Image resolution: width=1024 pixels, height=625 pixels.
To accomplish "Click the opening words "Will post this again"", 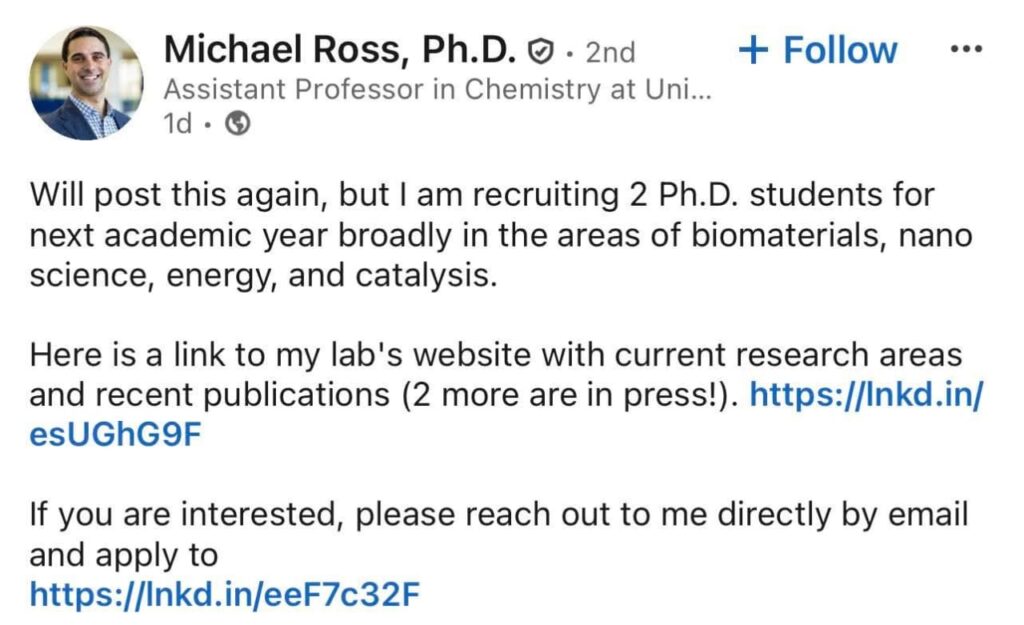I will pos(160,194).
